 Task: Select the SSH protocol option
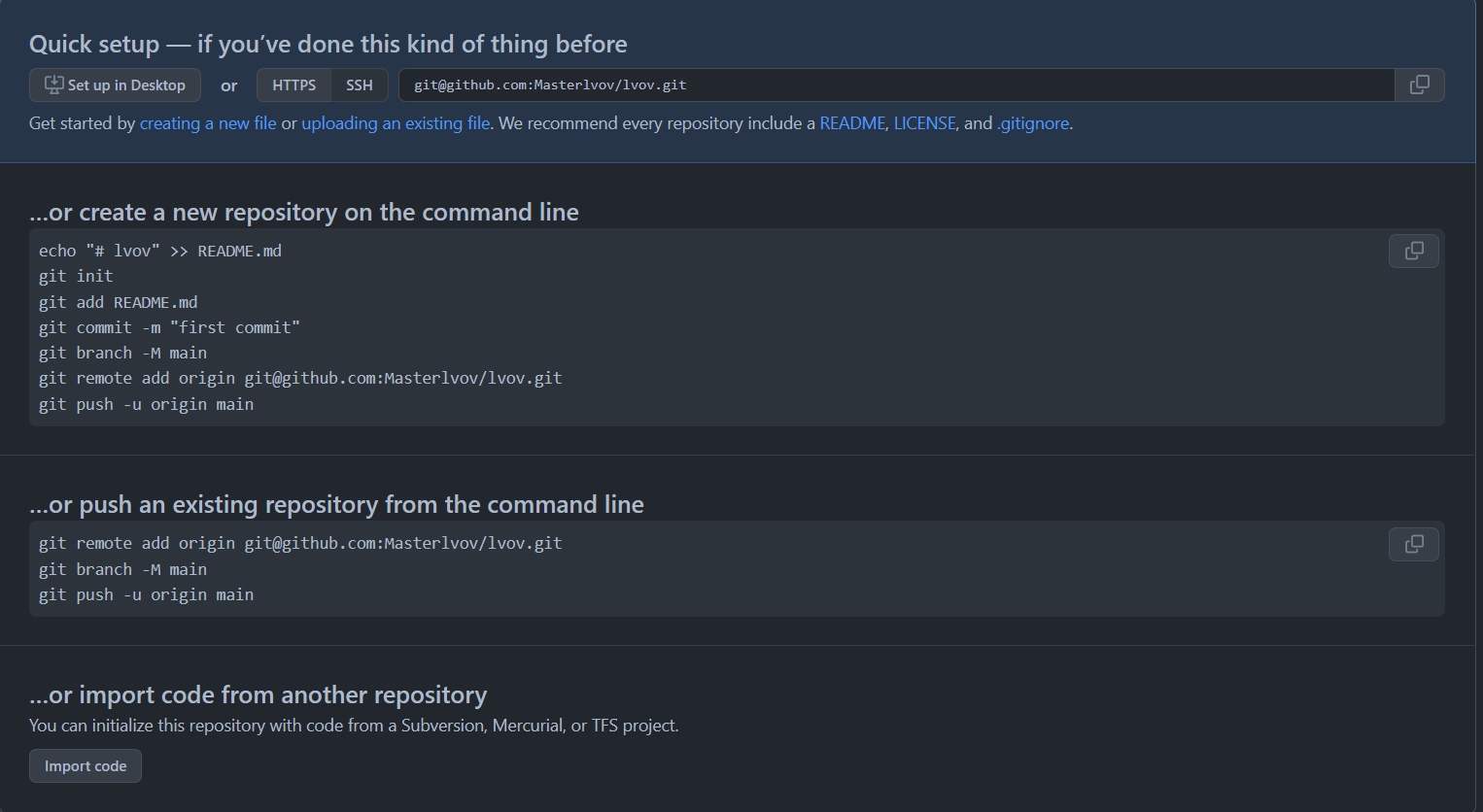360,85
